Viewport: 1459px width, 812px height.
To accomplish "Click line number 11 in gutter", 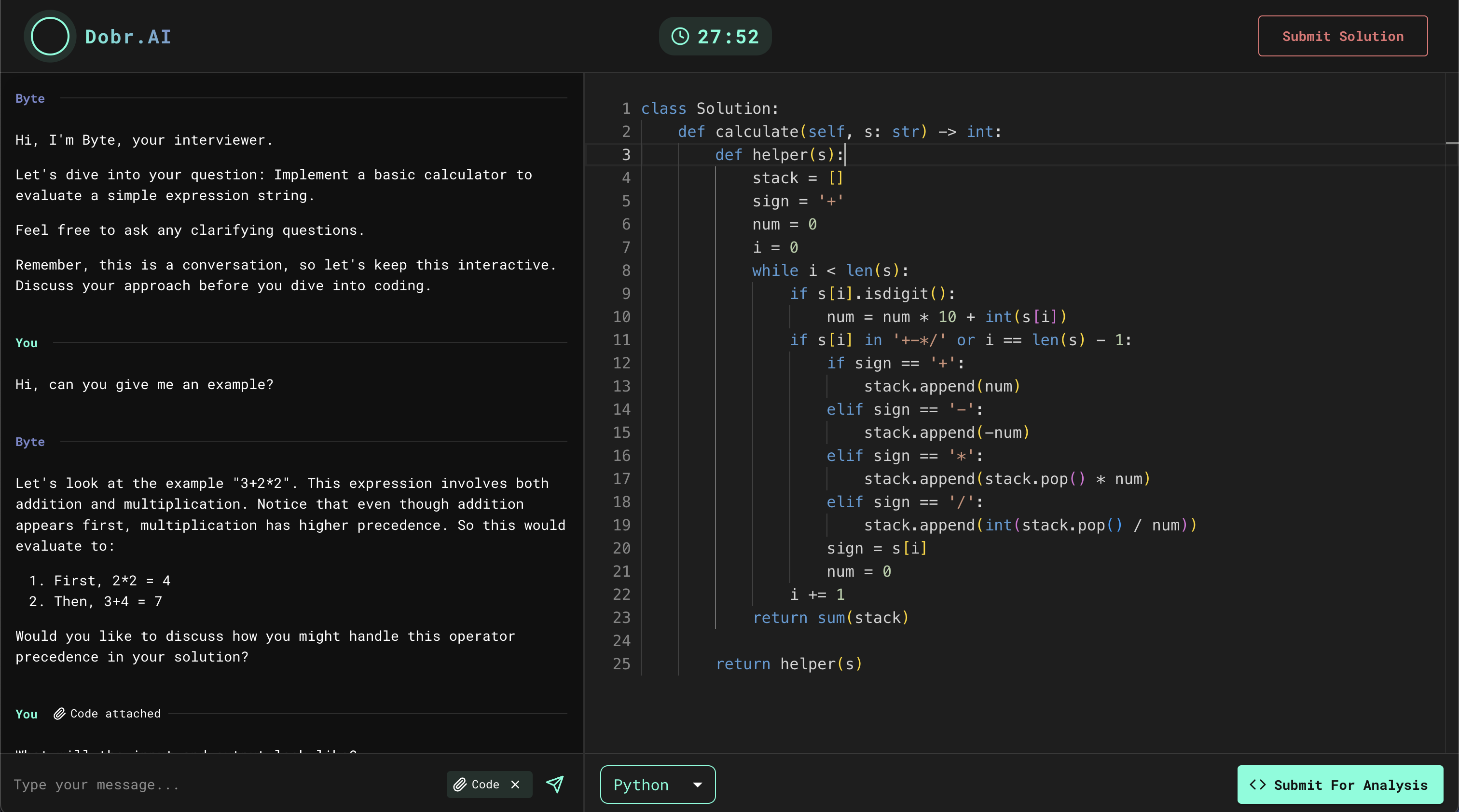I will click(x=621, y=339).
